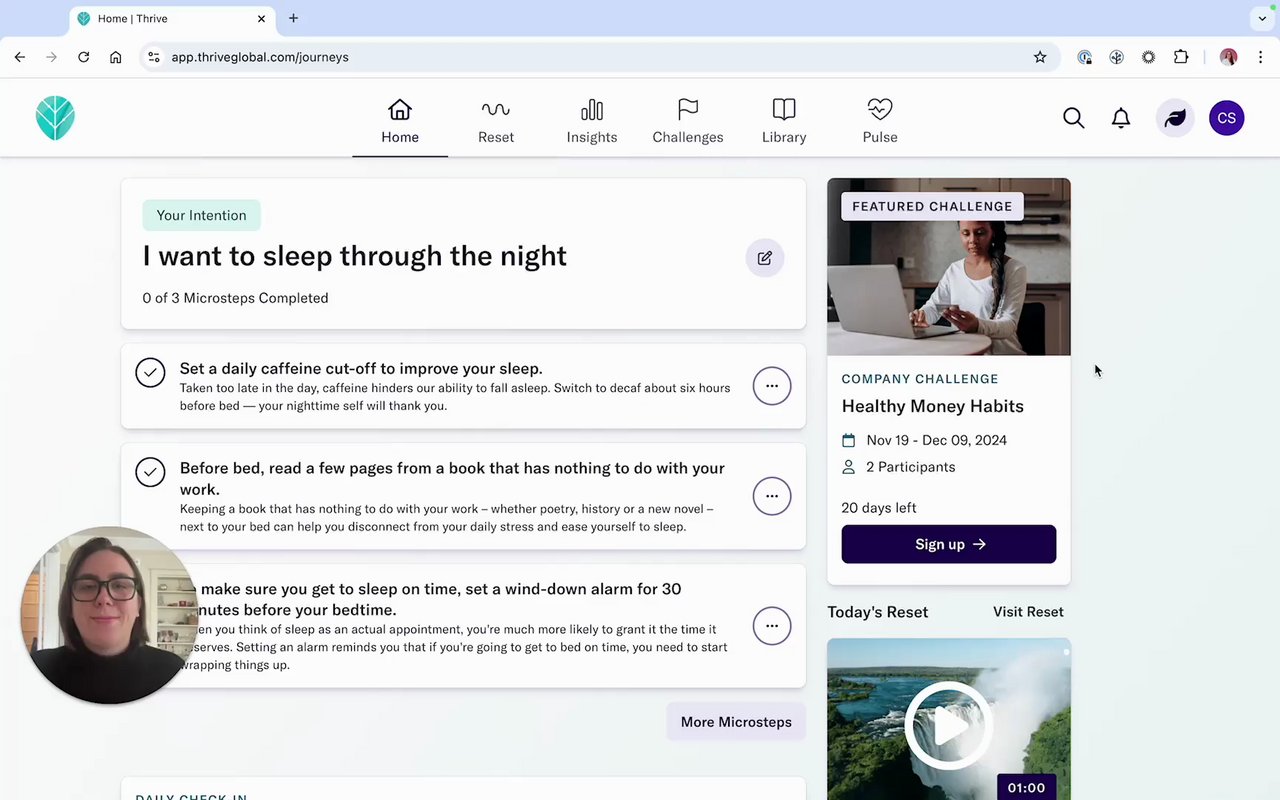Image resolution: width=1280 pixels, height=800 pixels.
Task: Open the Reset tab
Action: point(496,121)
